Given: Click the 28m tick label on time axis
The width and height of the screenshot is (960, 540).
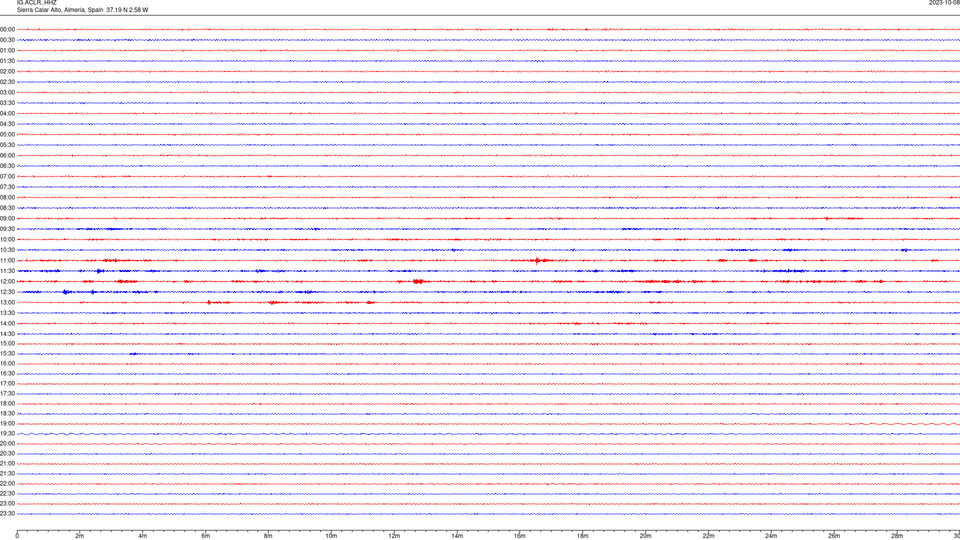Looking at the screenshot, I should click(897, 536).
